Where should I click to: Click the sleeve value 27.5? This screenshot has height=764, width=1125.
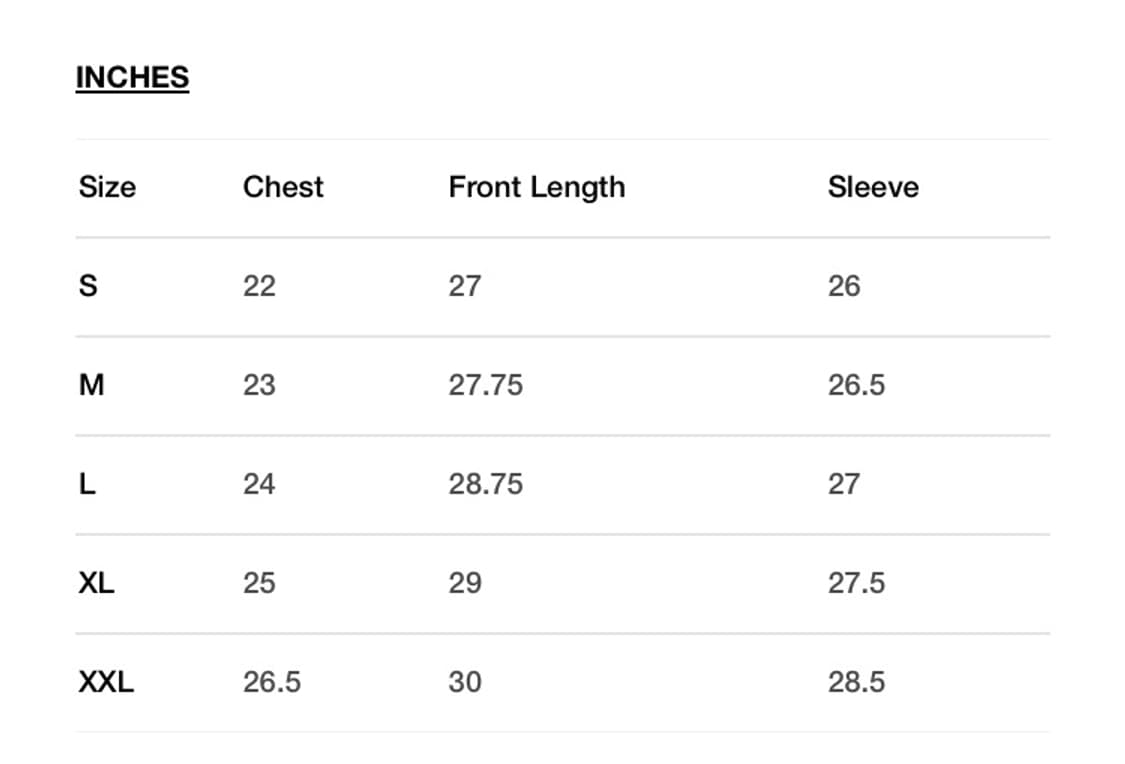(x=857, y=583)
